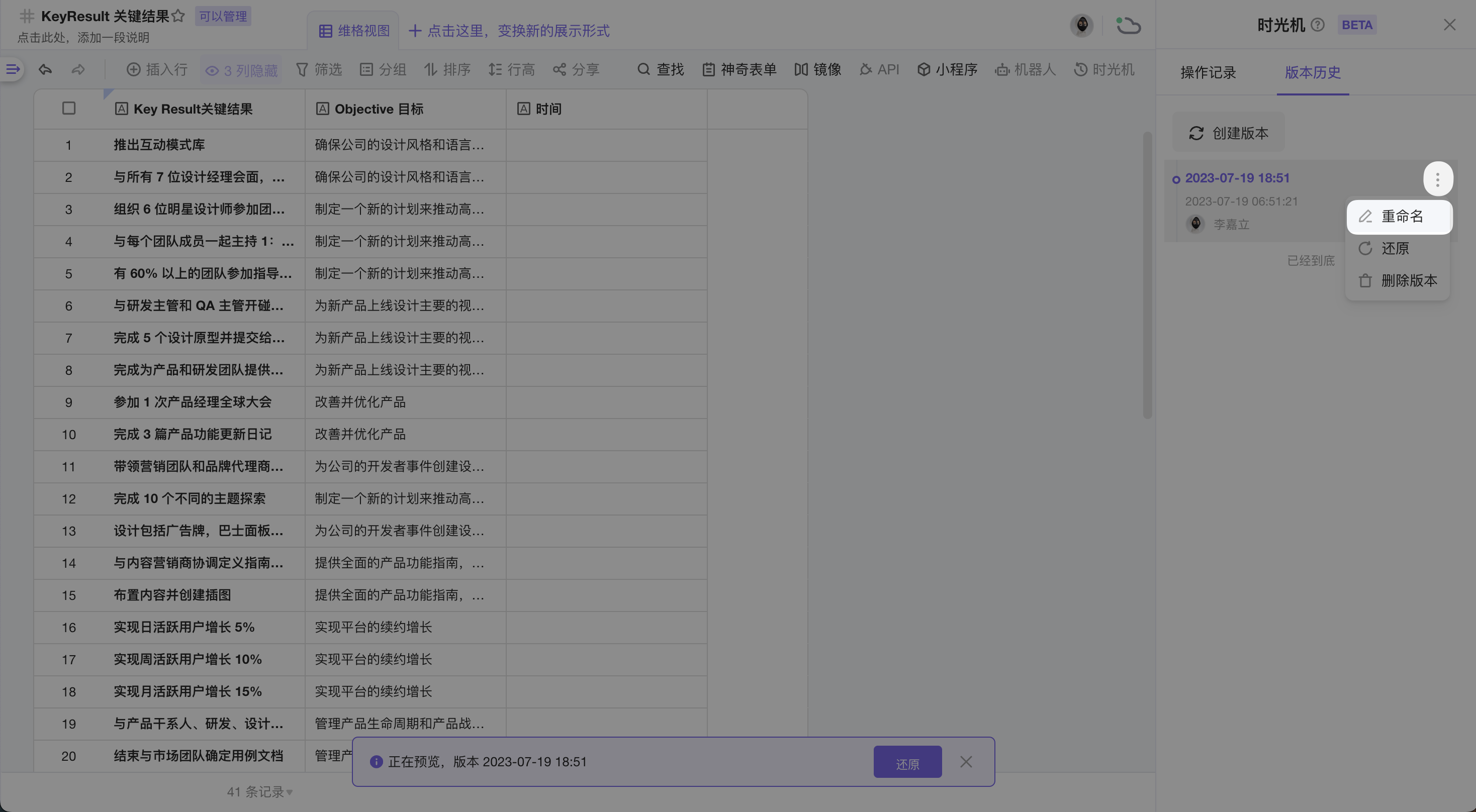Click the redo arrow icon
Image resolution: width=1476 pixels, height=812 pixels.
(78, 70)
